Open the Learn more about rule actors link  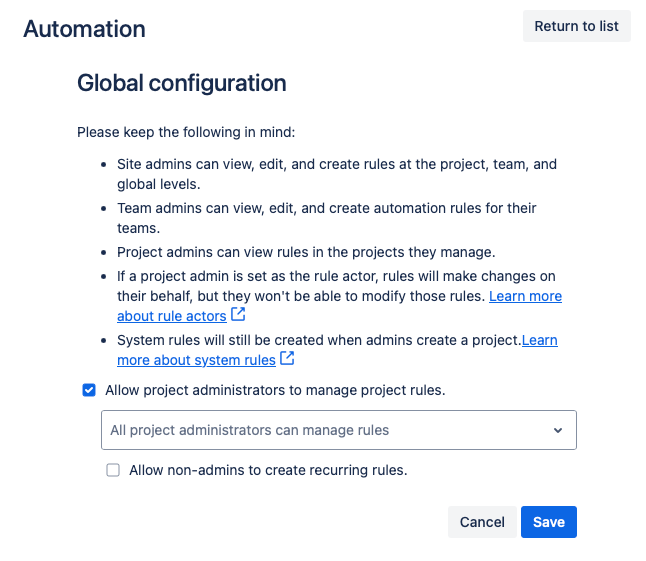(x=524, y=297)
